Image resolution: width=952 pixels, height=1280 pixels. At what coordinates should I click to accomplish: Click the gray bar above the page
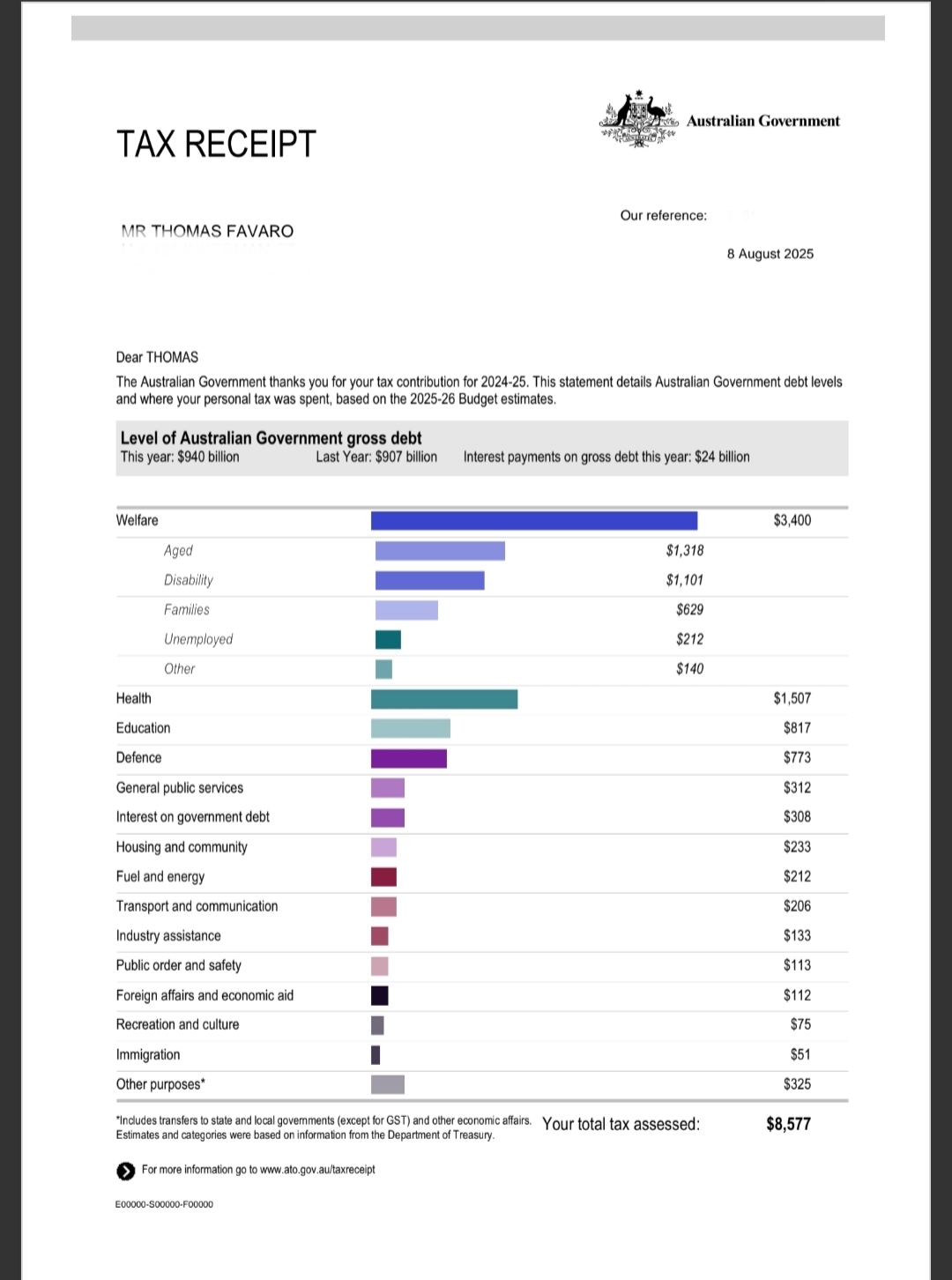pyautogui.click(x=478, y=27)
